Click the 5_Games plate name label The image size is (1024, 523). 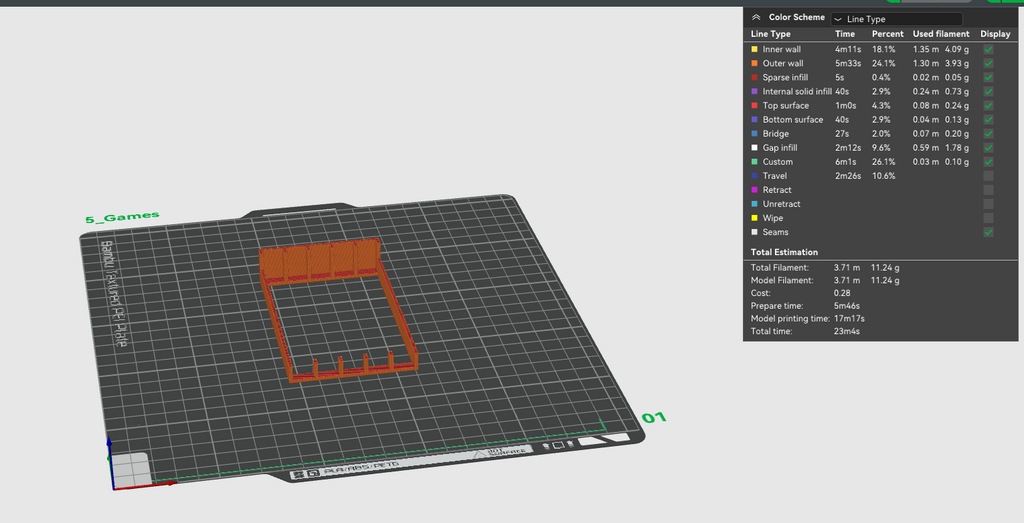tap(122, 217)
